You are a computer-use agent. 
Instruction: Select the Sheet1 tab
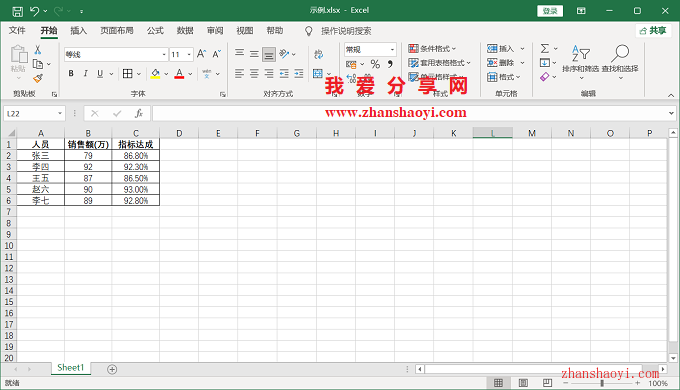coord(71,368)
